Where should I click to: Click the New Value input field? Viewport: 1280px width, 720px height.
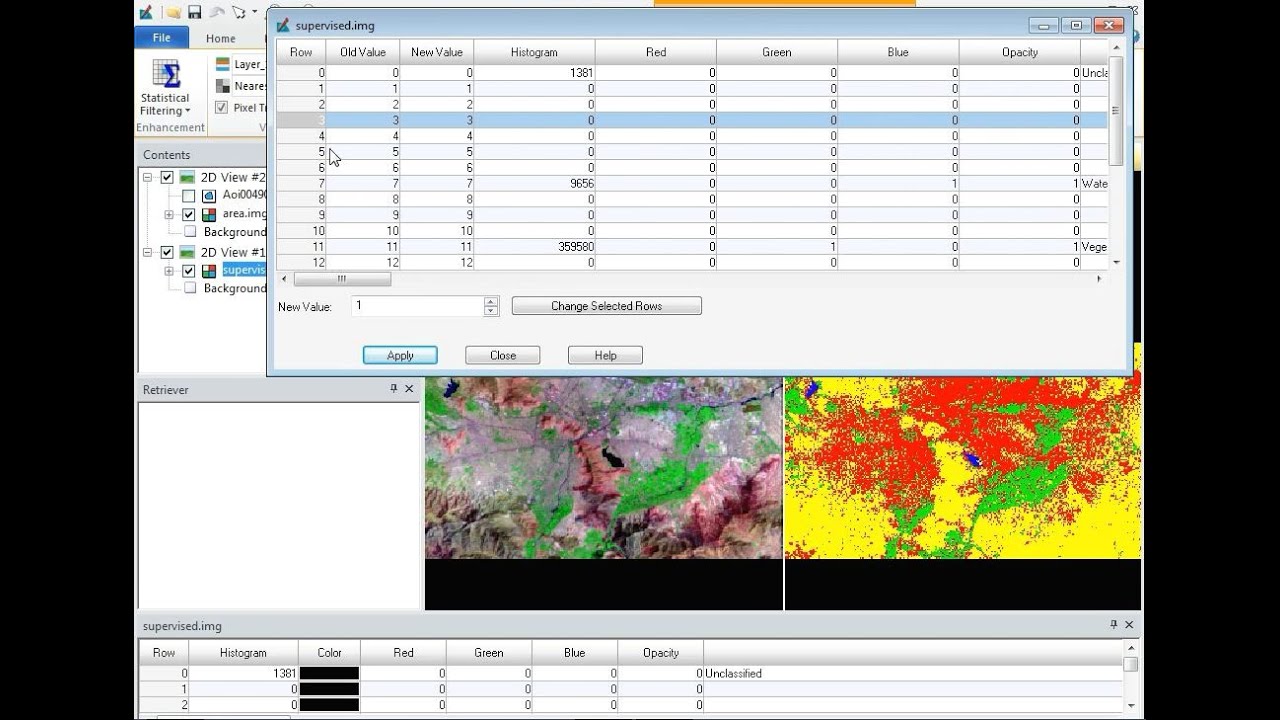[x=417, y=306]
